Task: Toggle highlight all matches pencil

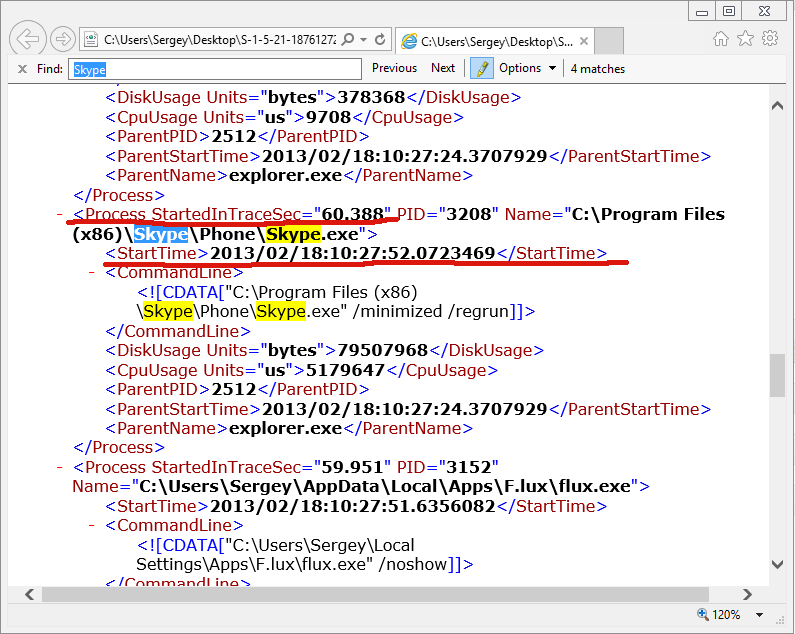Action: [x=482, y=68]
